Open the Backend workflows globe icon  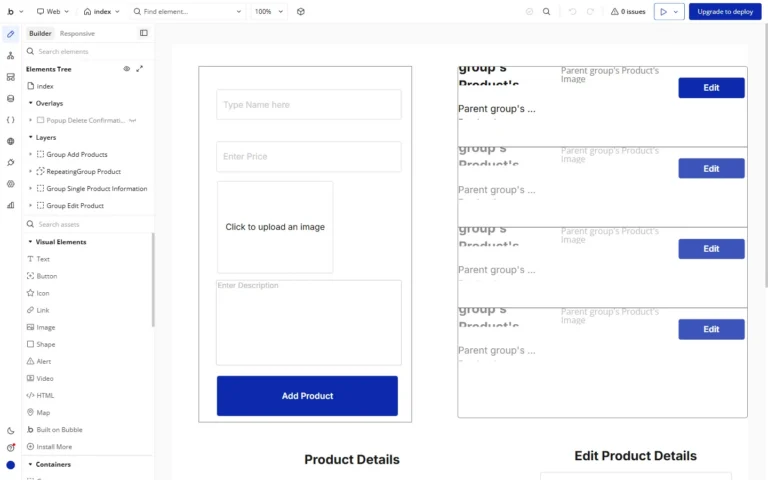[10, 141]
